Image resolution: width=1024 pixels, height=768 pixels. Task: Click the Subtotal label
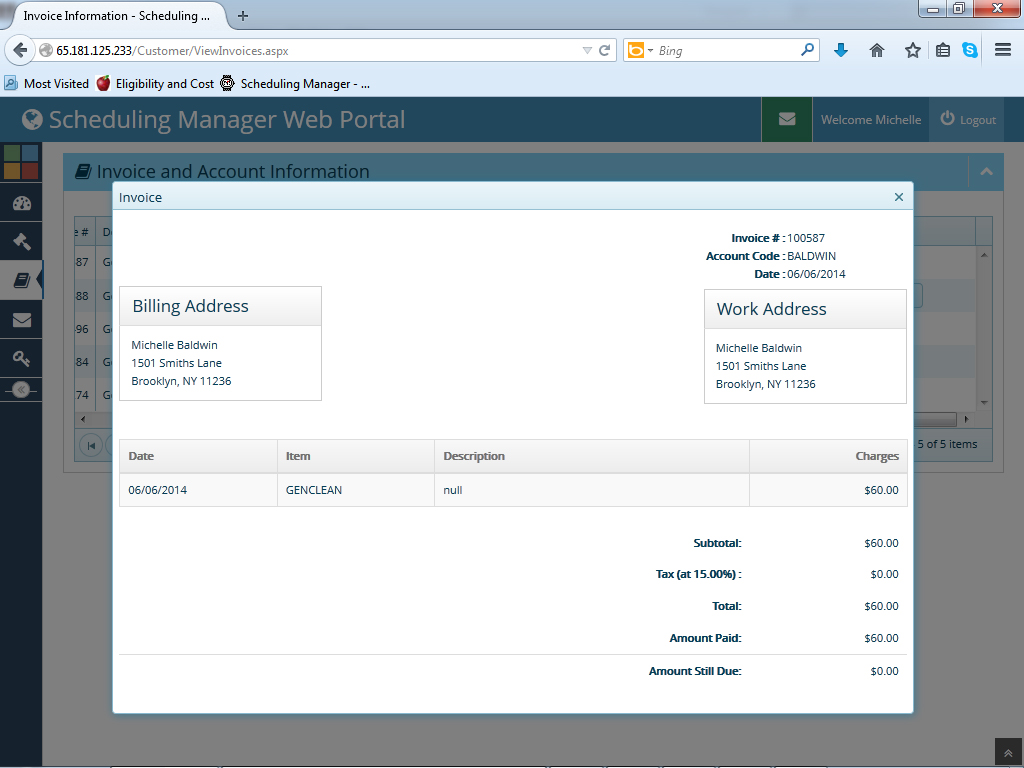[x=717, y=543]
